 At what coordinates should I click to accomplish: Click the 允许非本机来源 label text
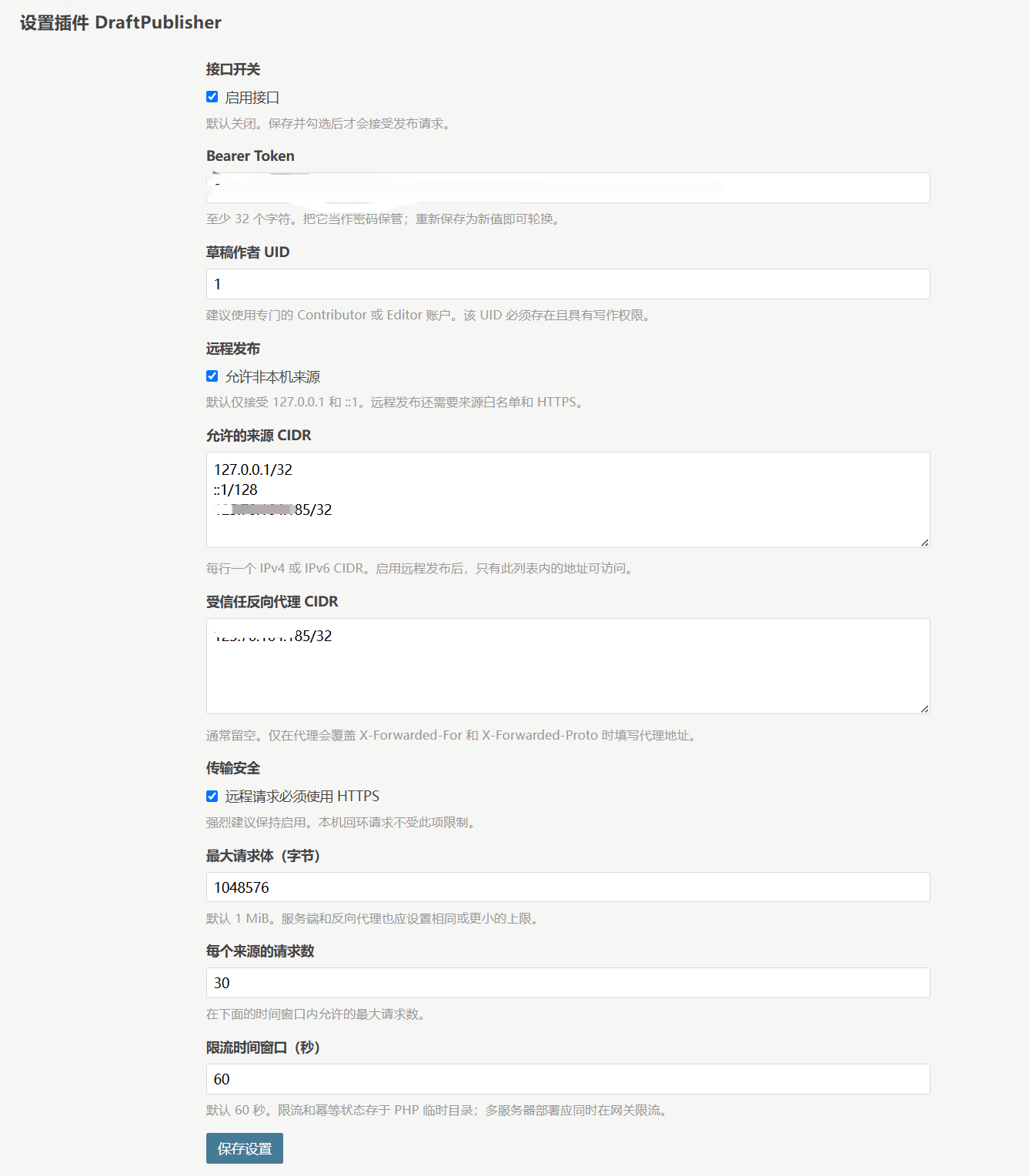(272, 377)
